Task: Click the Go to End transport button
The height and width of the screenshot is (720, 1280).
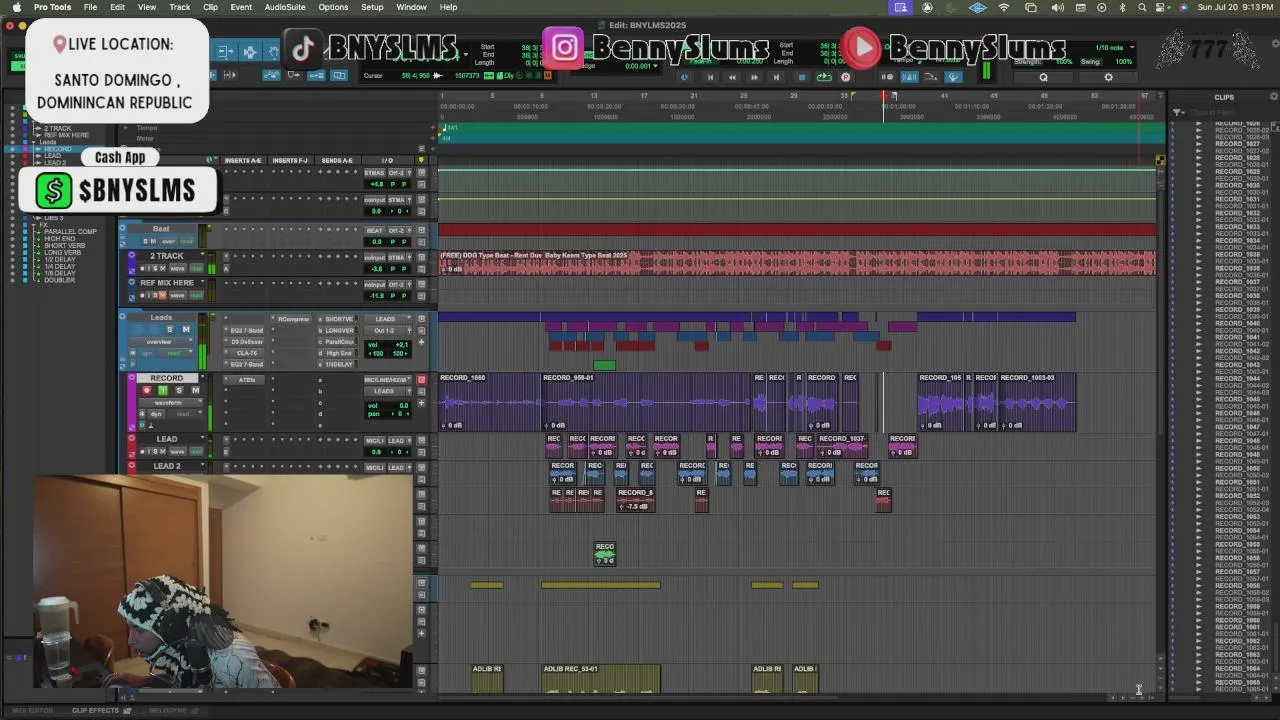Action: [x=776, y=77]
